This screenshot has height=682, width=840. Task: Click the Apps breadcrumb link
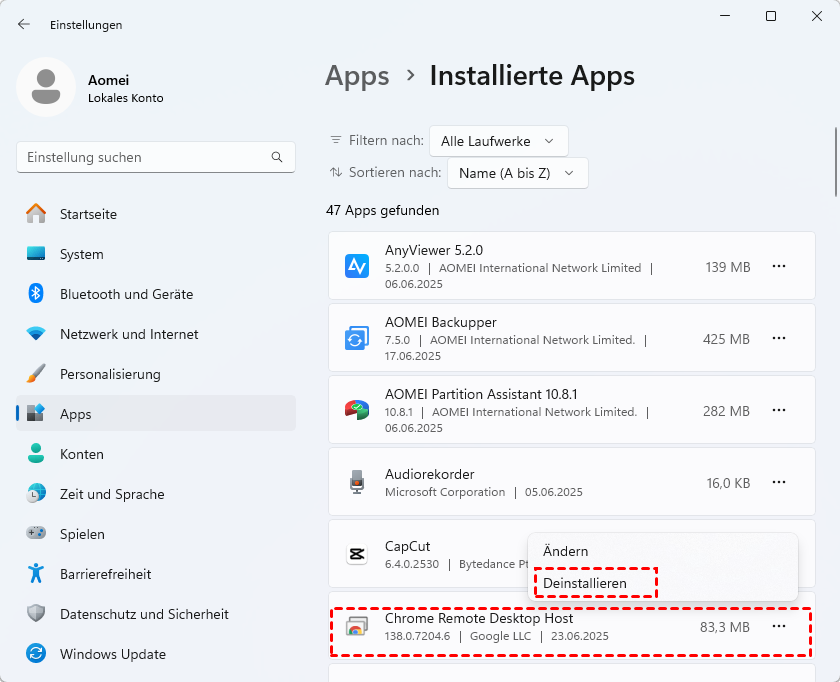pos(357,76)
